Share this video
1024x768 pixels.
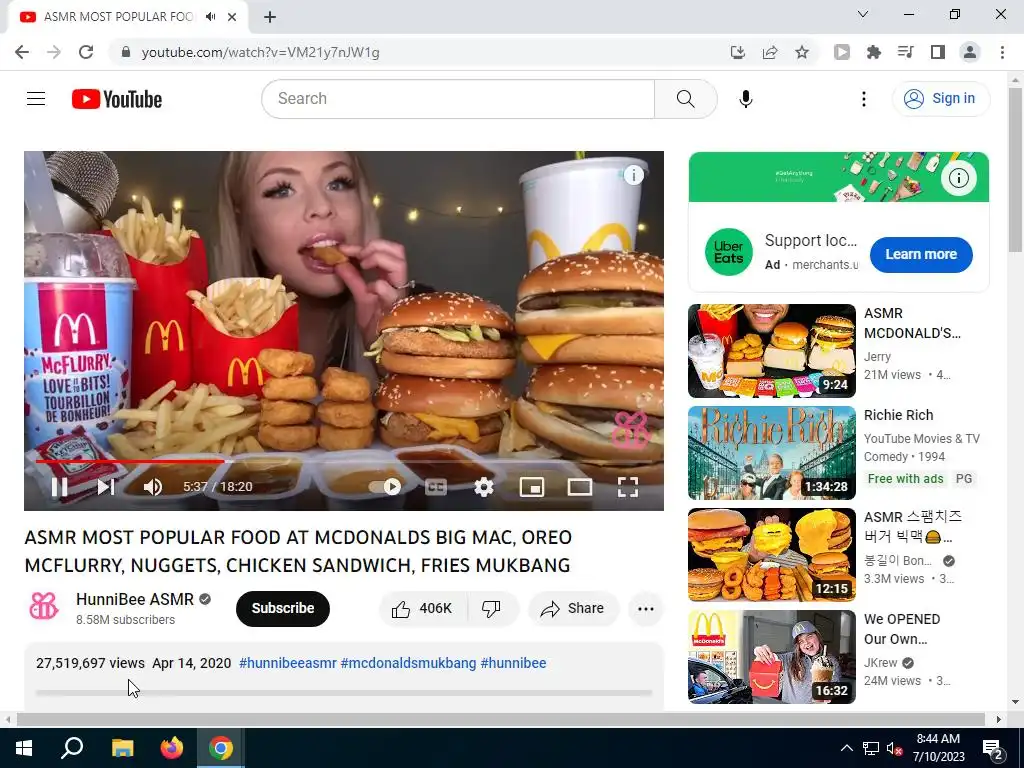[x=573, y=609]
